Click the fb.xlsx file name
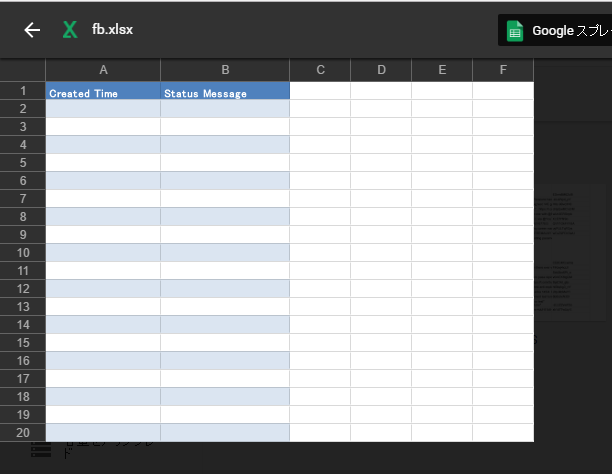This screenshot has height=474, width=612. point(112,30)
